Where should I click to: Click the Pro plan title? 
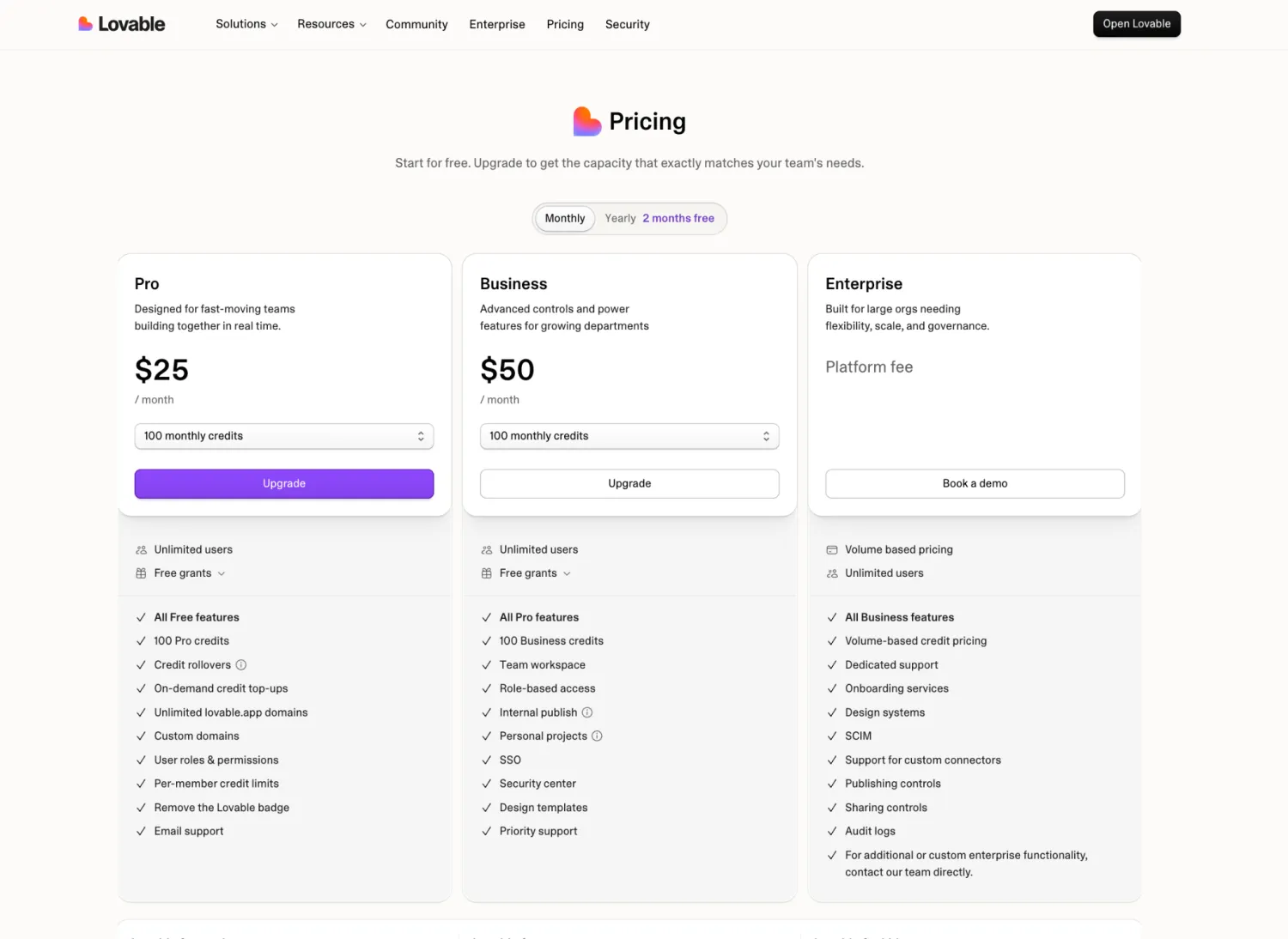tap(147, 284)
